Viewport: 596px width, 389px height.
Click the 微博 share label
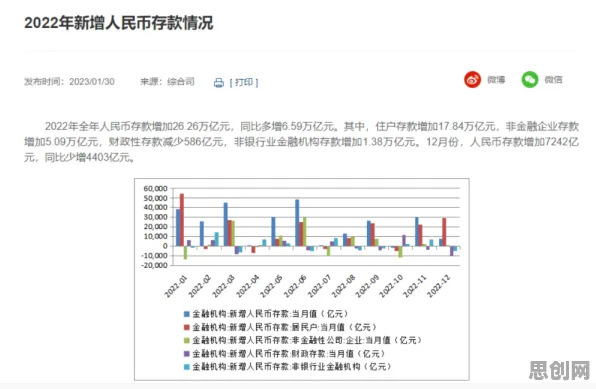[496, 80]
